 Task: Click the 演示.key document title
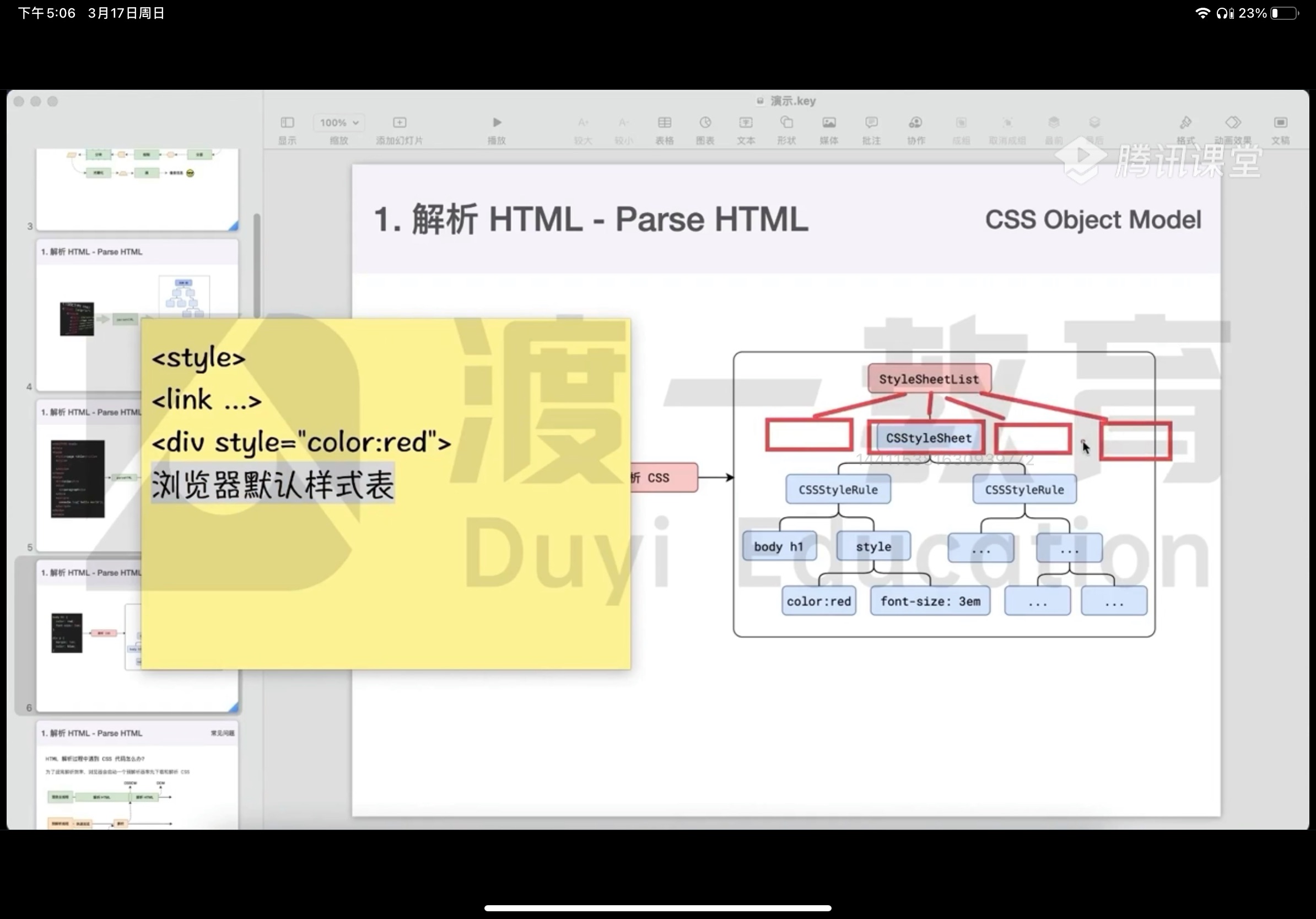[x=792, y=101]
